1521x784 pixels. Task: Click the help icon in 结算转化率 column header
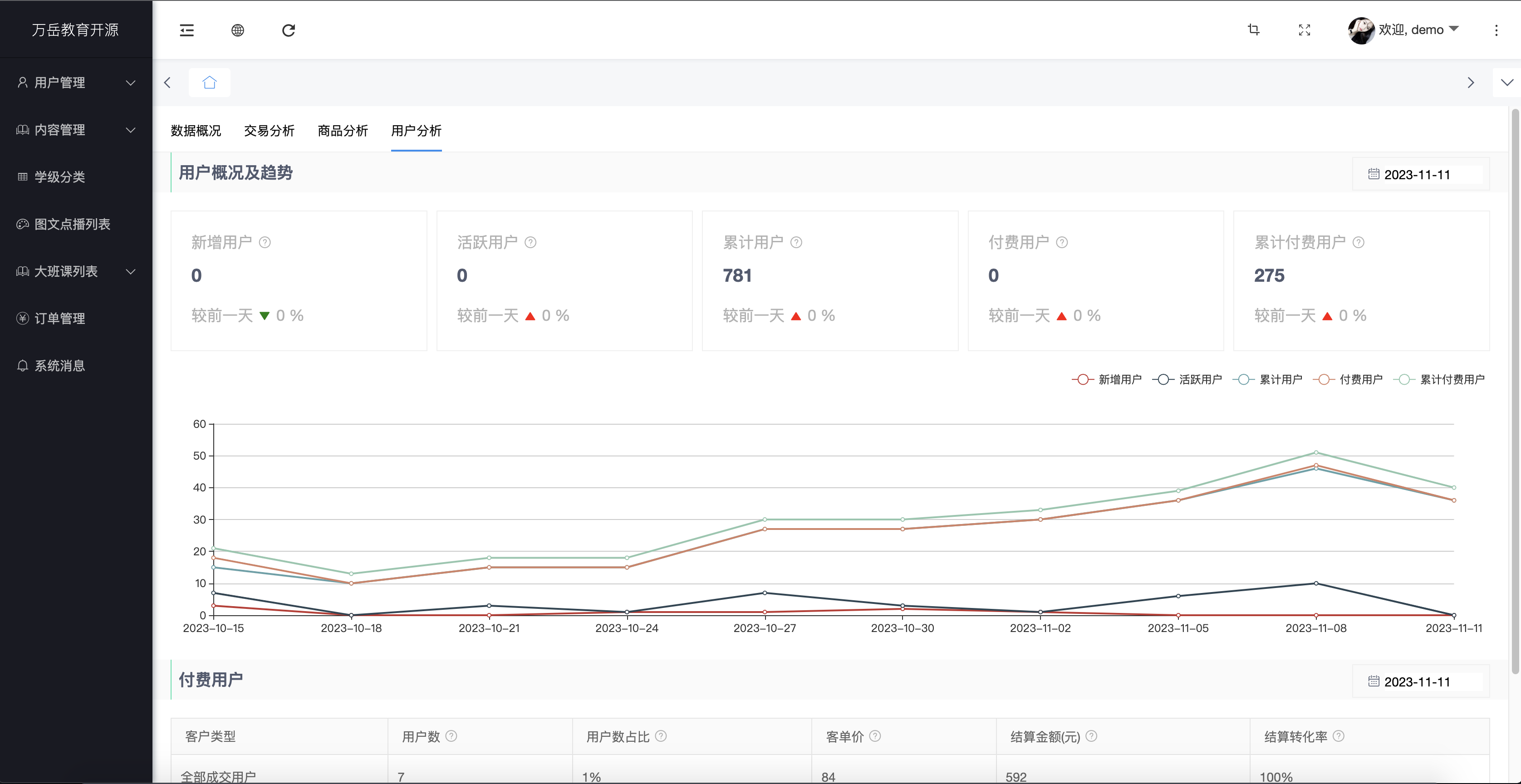point(1339,735)
